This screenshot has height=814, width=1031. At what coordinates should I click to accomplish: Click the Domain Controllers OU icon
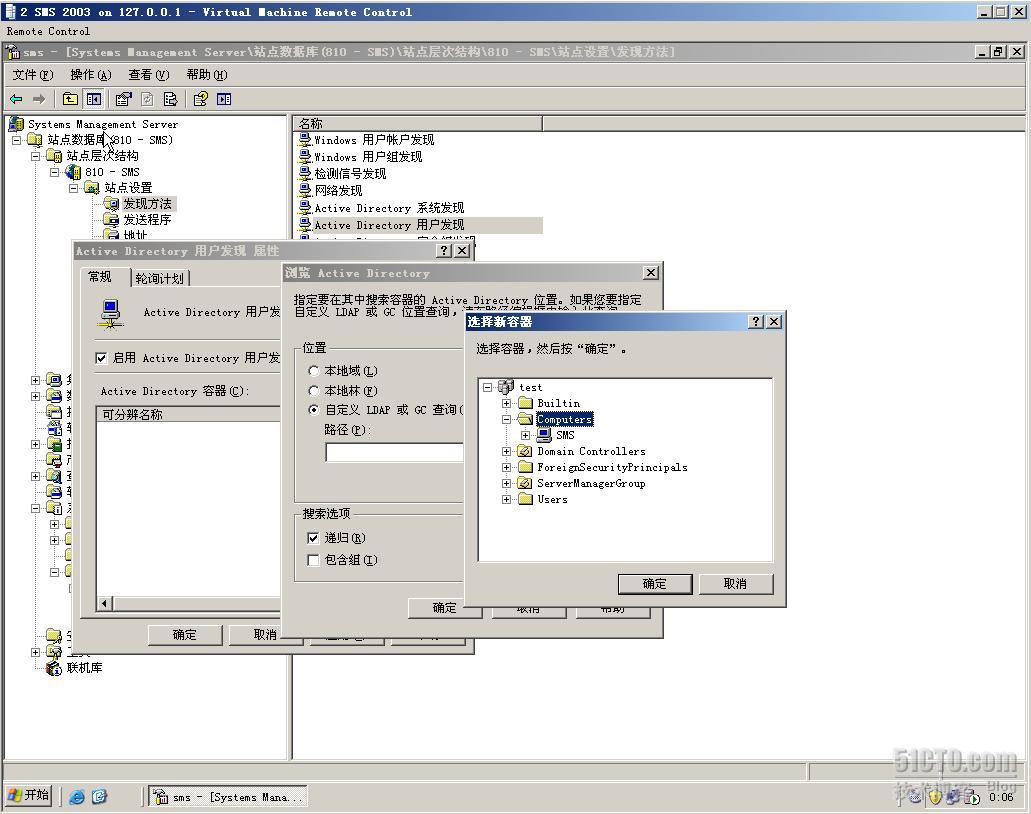point(525,451)
